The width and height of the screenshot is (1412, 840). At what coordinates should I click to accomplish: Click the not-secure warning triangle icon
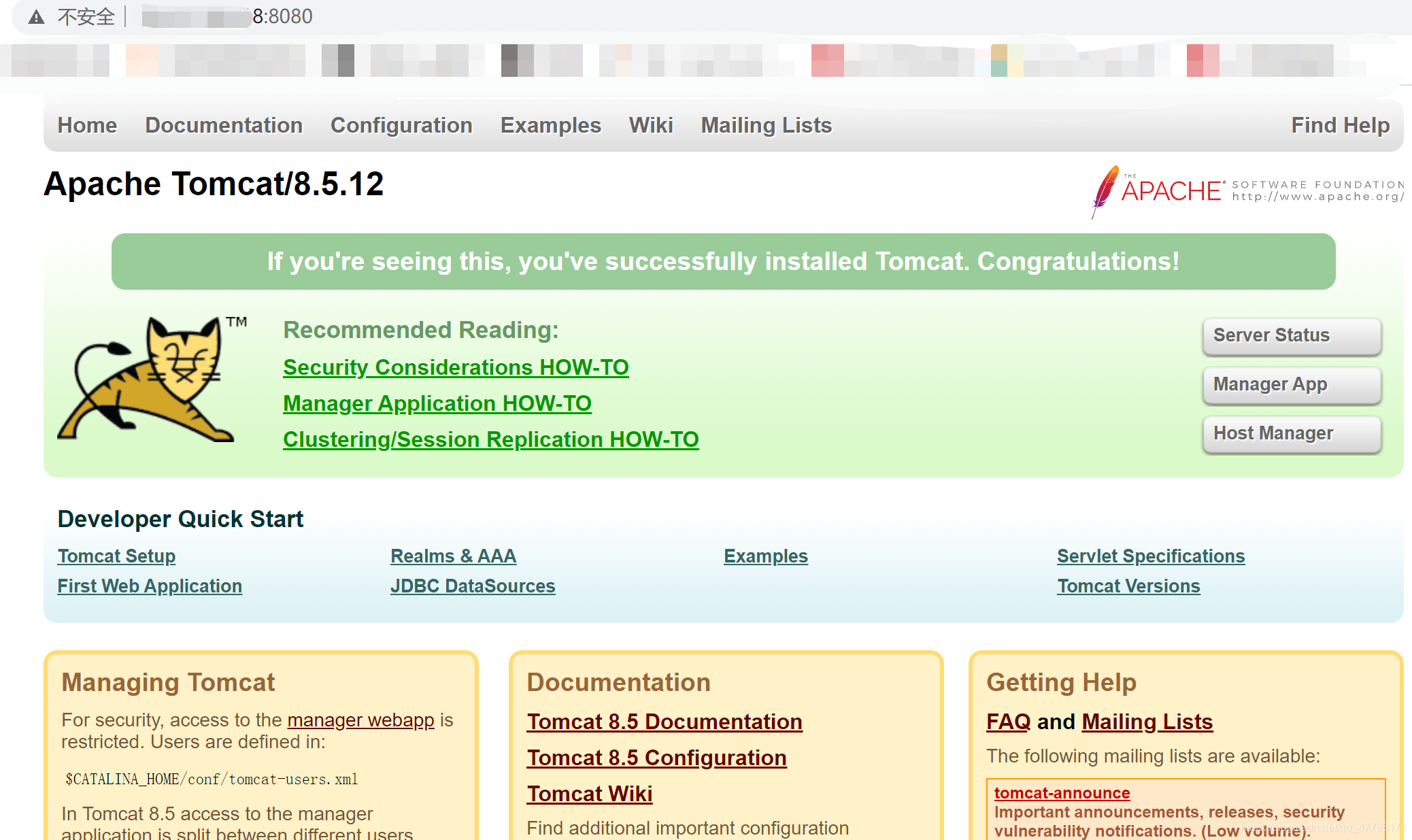[37, 17]
